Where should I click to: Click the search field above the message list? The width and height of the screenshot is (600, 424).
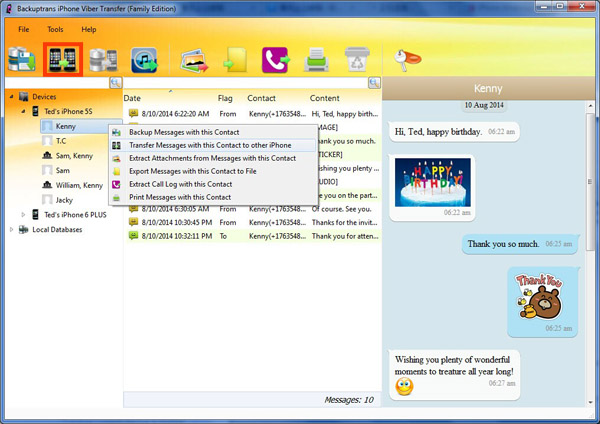pos(246,82)
